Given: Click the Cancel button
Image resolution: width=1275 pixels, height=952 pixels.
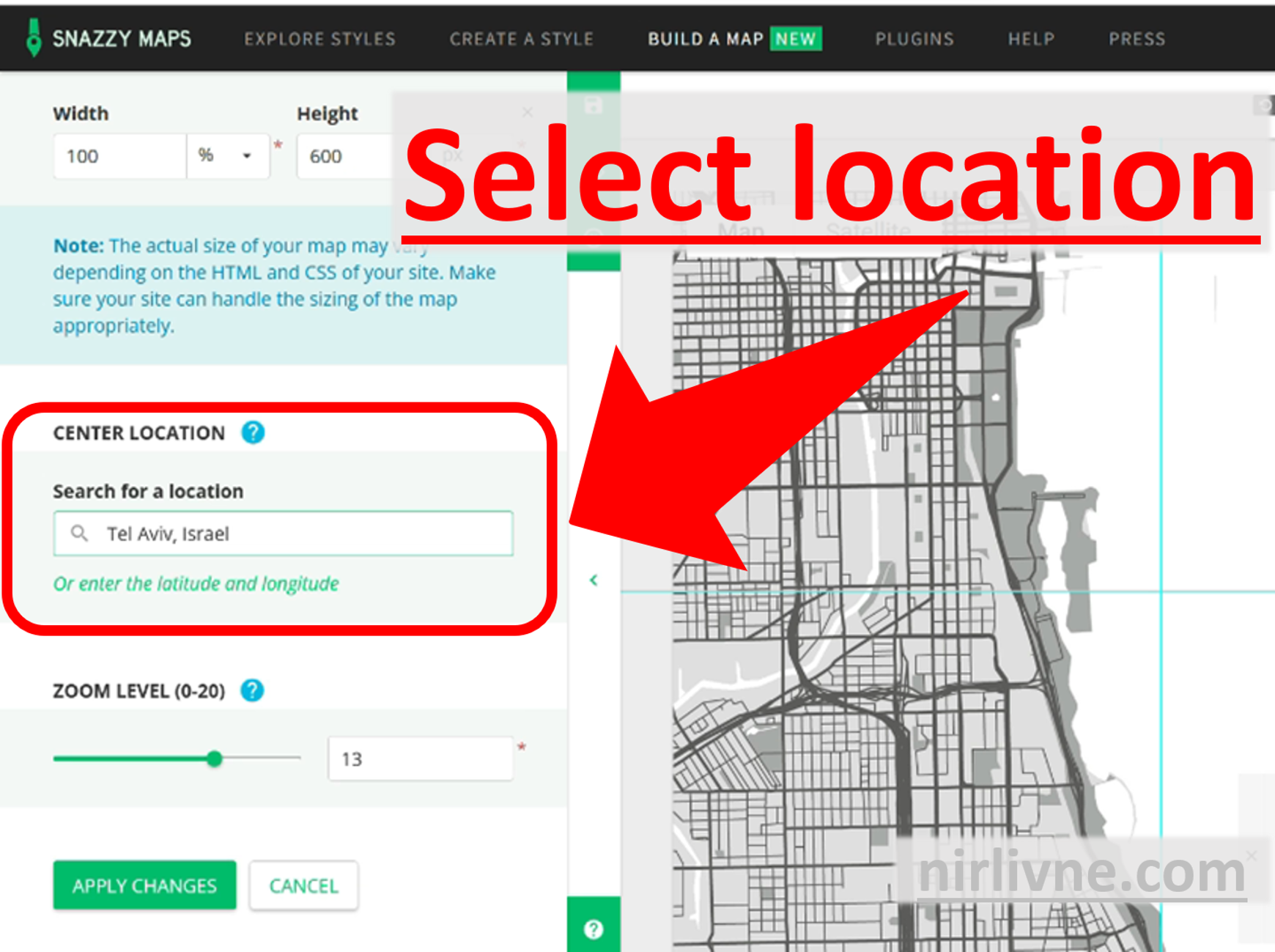Looking at the screenshot, I should pyautogui.click(x=303, y=885).
